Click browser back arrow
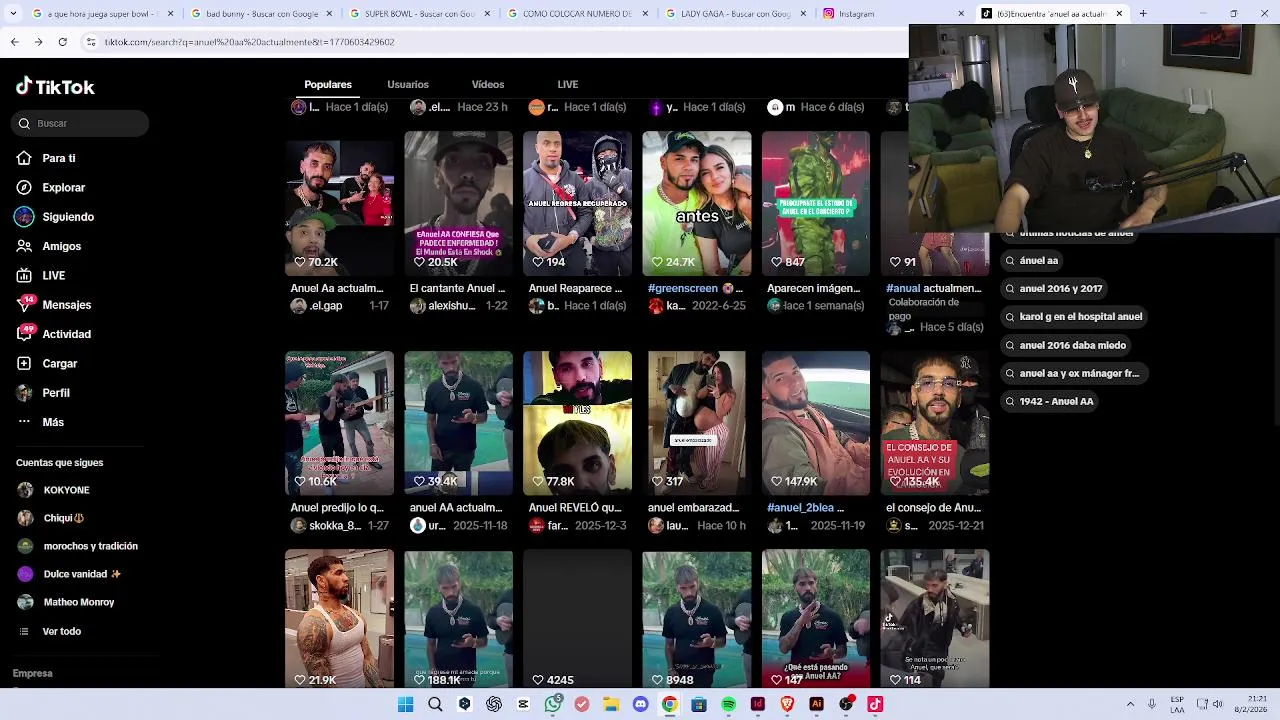Image resolution: width=1280 pixels, height=720 pixels. point(14,42)
